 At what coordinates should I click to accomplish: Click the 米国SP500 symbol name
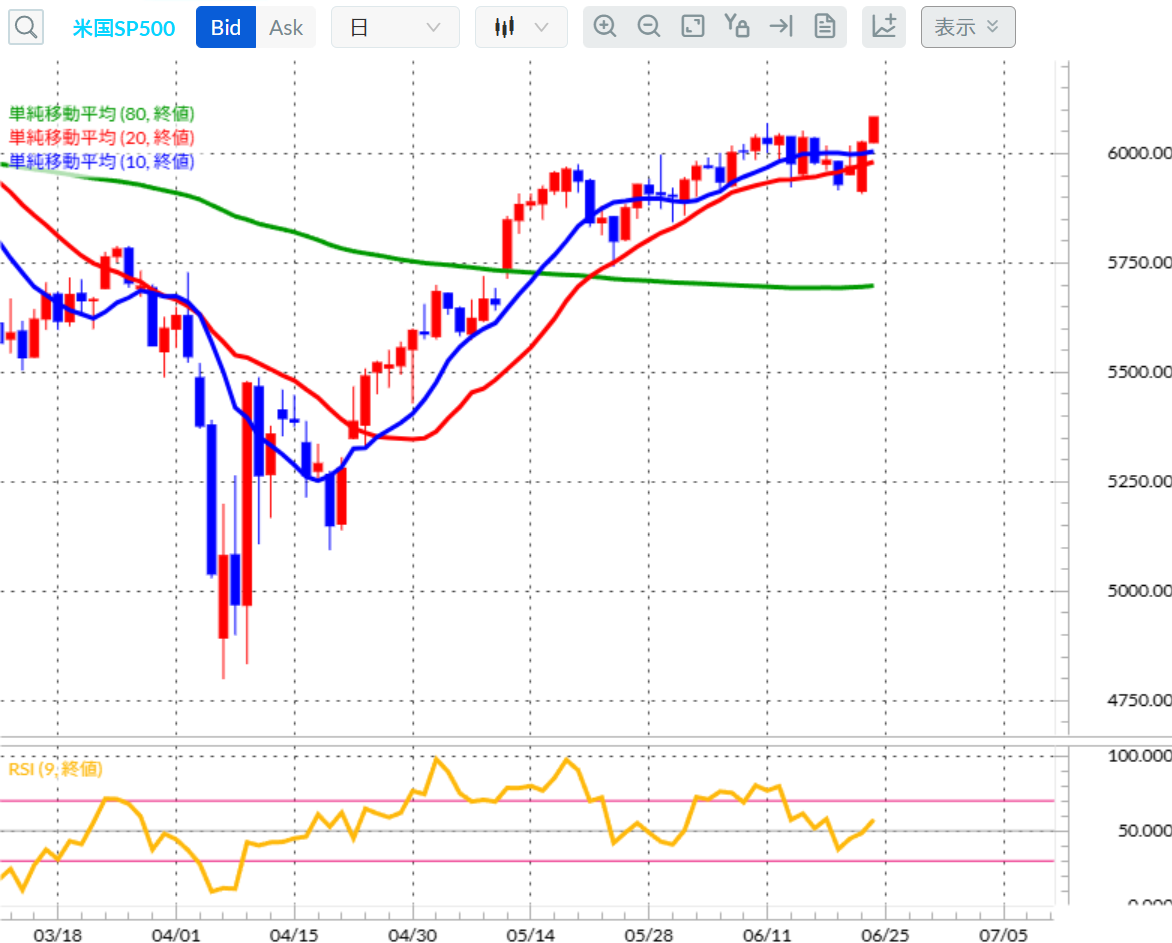click(124, 28)
